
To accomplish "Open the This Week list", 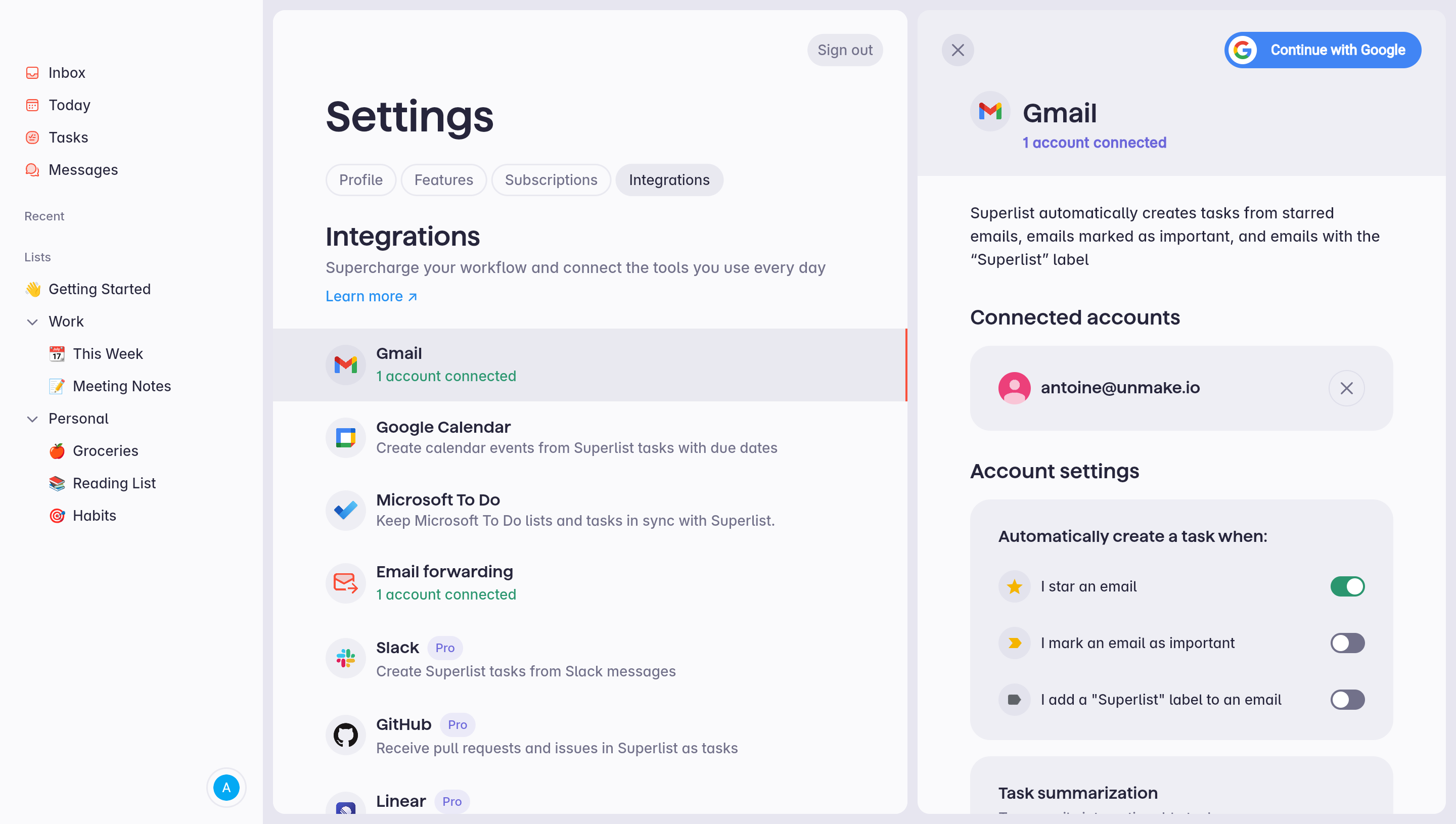I will click(108, 354).
